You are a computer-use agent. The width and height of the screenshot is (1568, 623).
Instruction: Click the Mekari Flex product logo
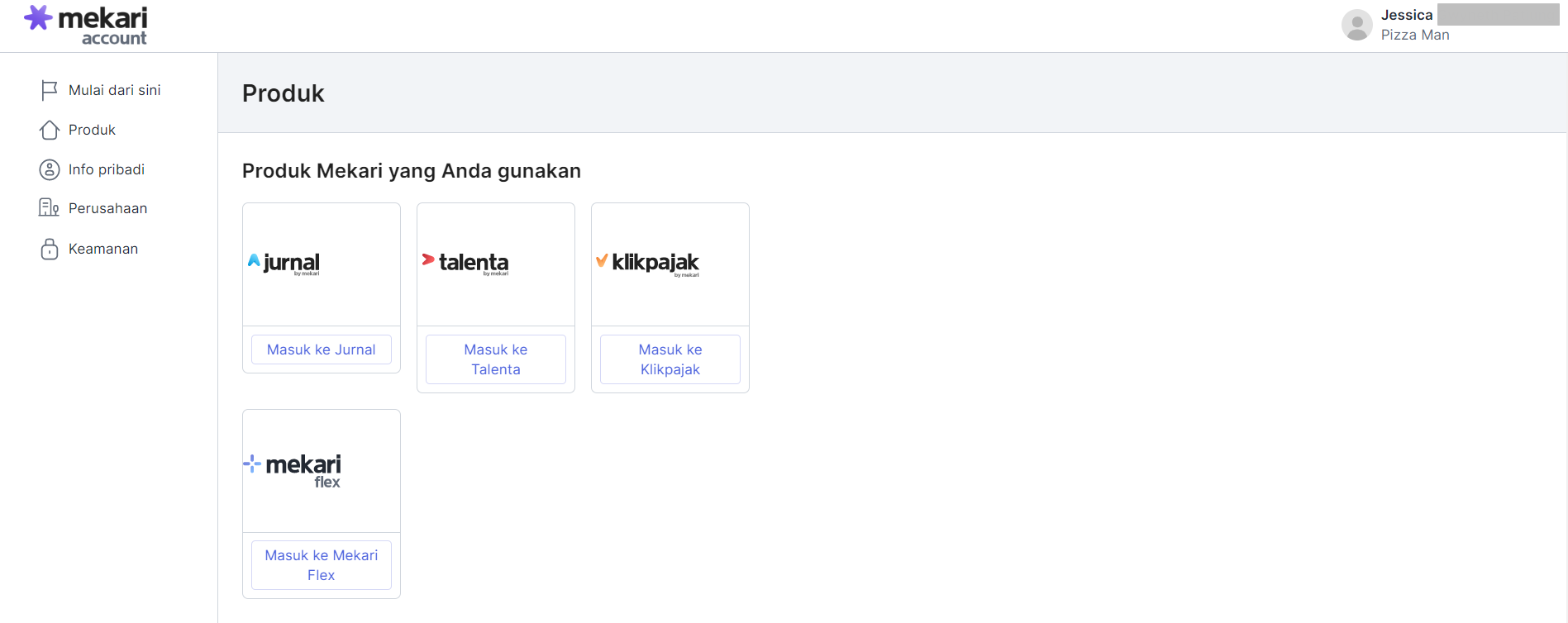[x=293, y=470]
